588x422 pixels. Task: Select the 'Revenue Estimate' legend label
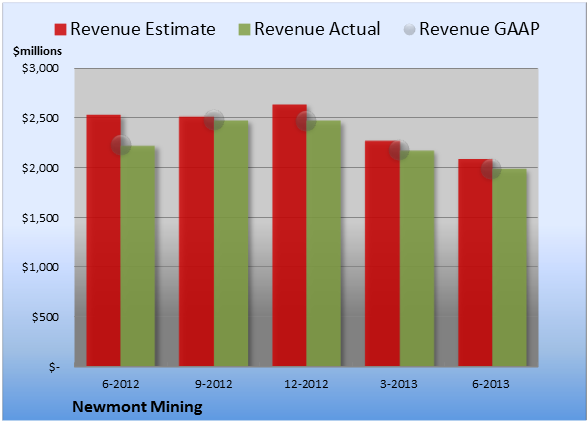point(143,29)
